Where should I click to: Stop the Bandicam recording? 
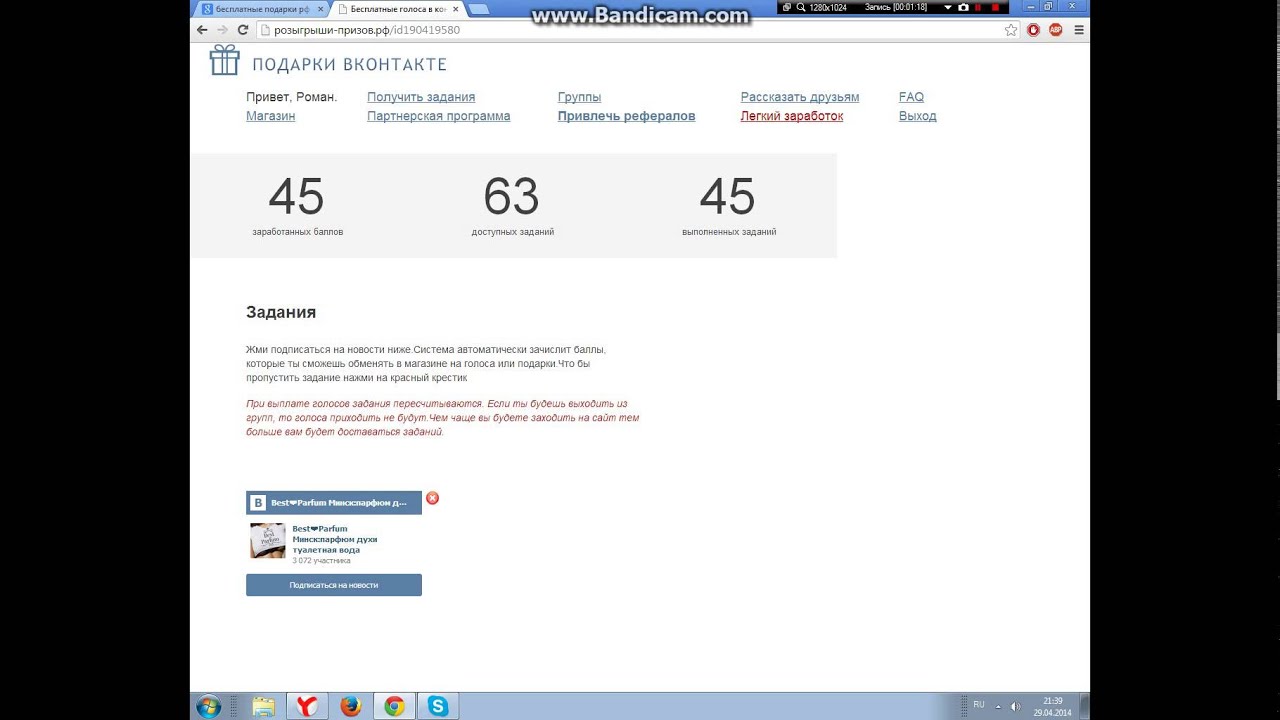point(995,7)
